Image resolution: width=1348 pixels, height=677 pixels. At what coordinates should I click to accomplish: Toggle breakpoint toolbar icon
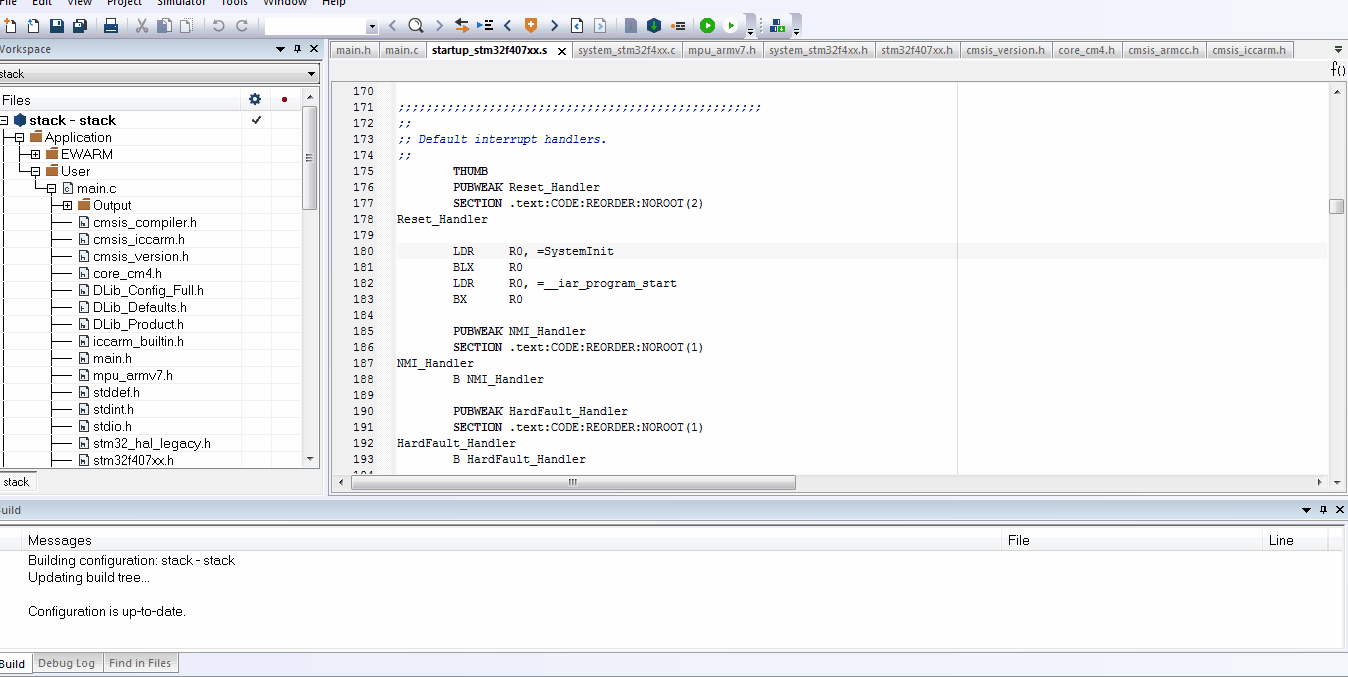(678, 25)
